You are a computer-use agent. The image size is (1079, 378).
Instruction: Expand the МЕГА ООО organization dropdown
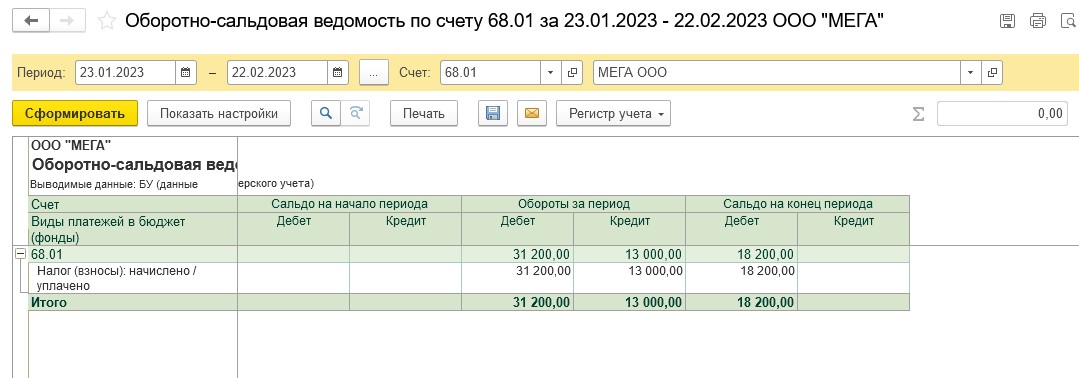click(970, 72)
